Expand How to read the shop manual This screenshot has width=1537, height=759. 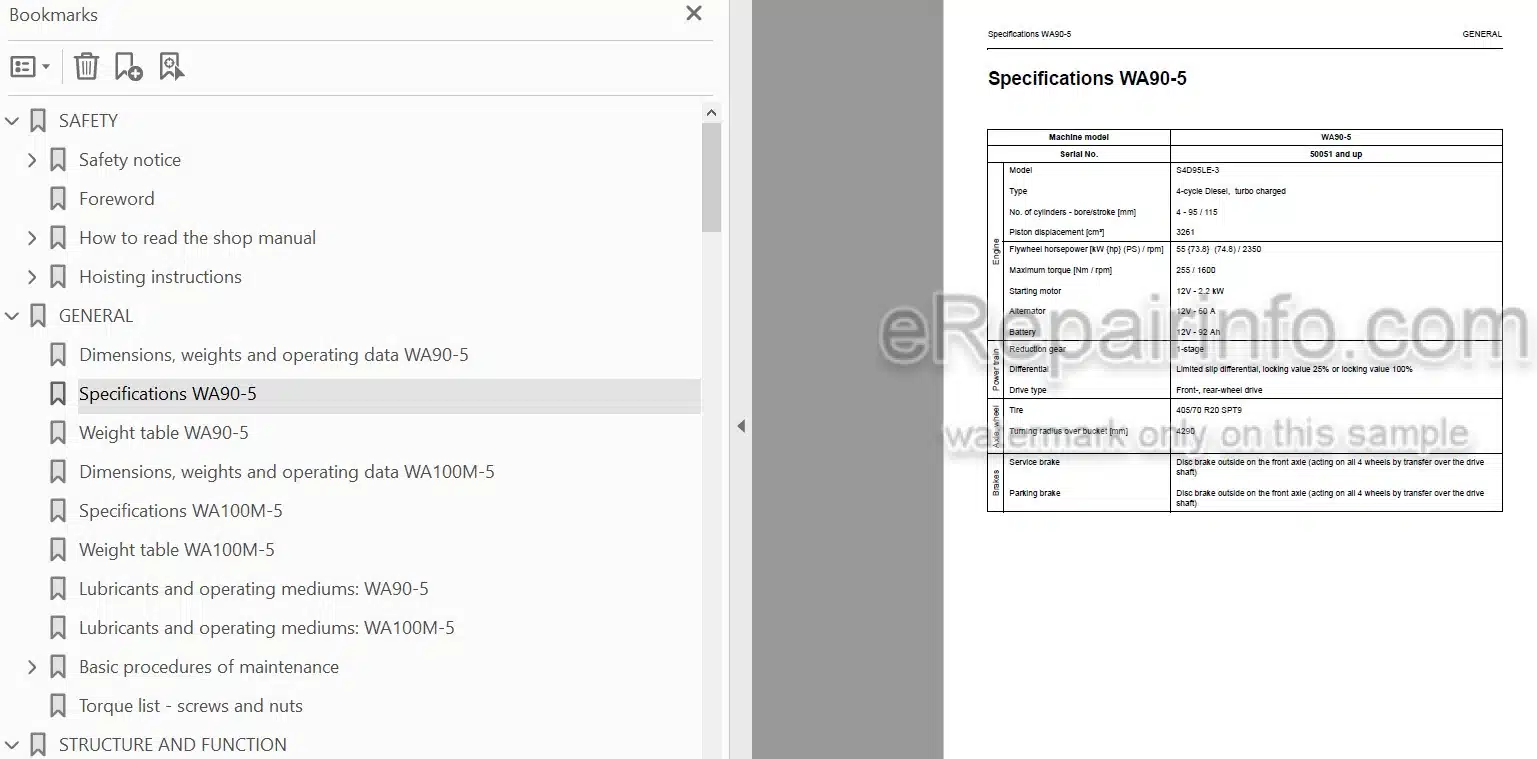click(x=32, y=238)
